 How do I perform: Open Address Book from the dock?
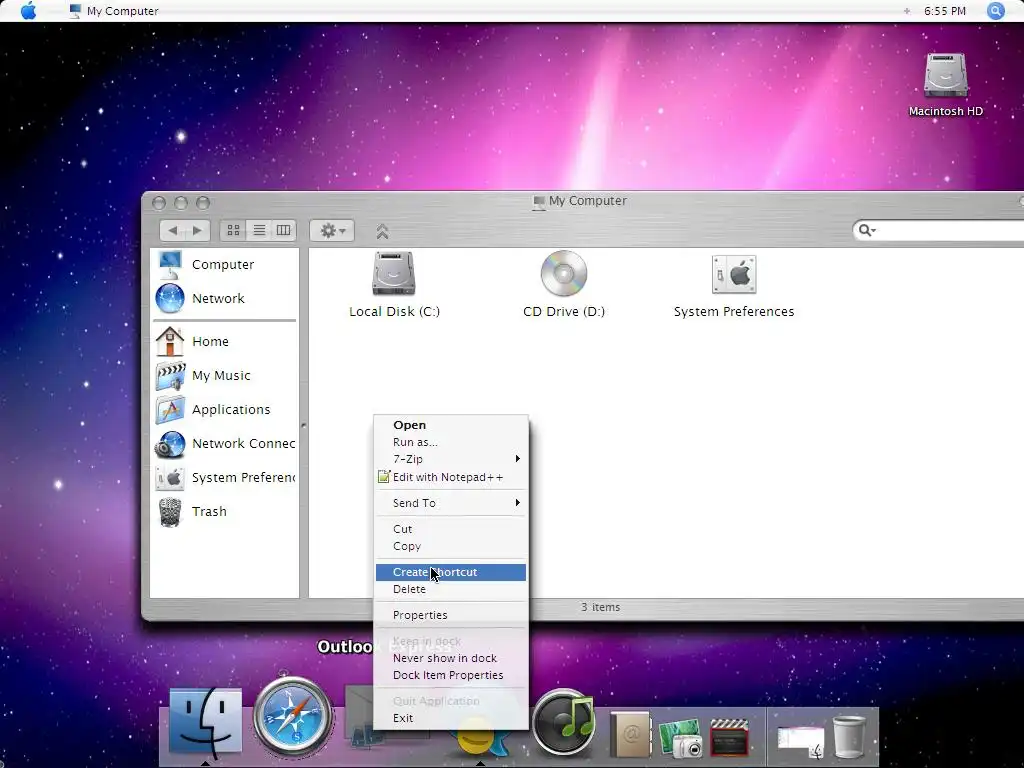point(630,735)
